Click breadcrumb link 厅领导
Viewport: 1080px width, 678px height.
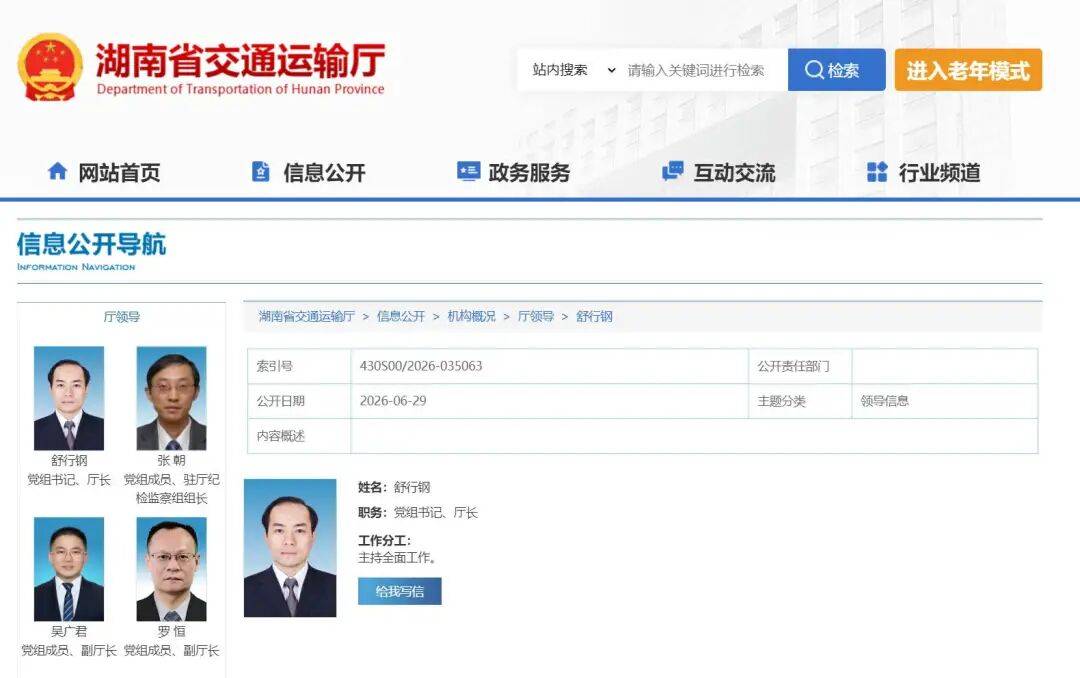(536, 316)
